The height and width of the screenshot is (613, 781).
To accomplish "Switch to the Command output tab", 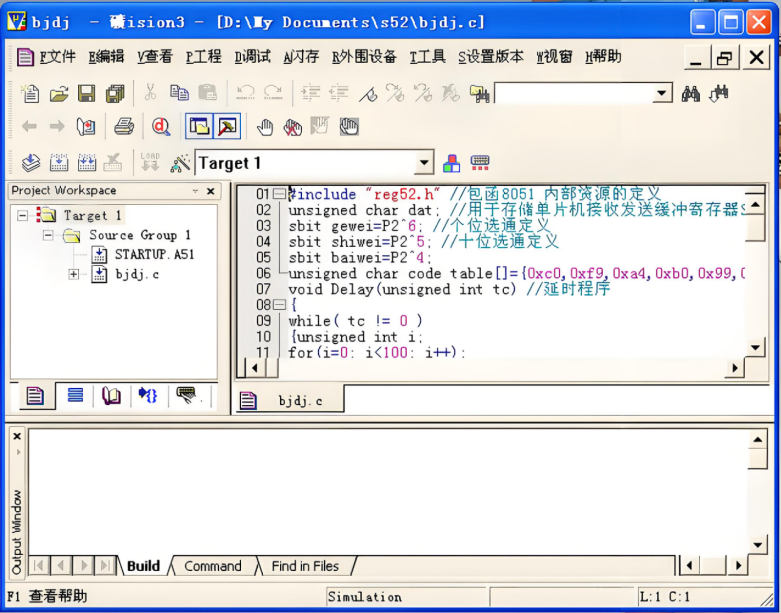I will point(213,566).
